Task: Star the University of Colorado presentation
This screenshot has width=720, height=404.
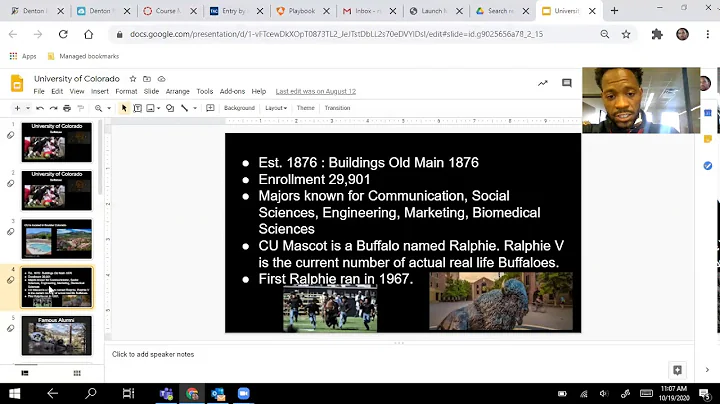Action: coord(133,79)
